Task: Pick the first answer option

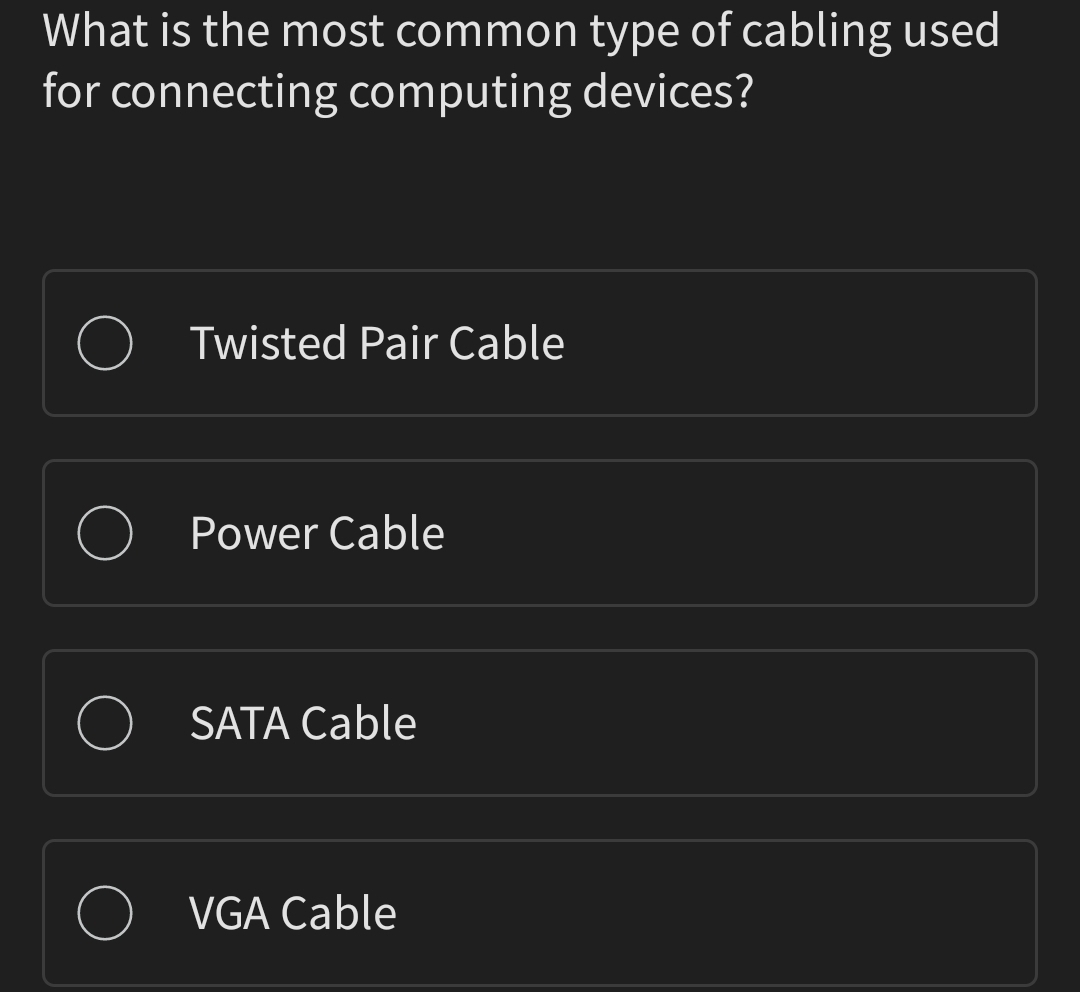Action: 540,343
